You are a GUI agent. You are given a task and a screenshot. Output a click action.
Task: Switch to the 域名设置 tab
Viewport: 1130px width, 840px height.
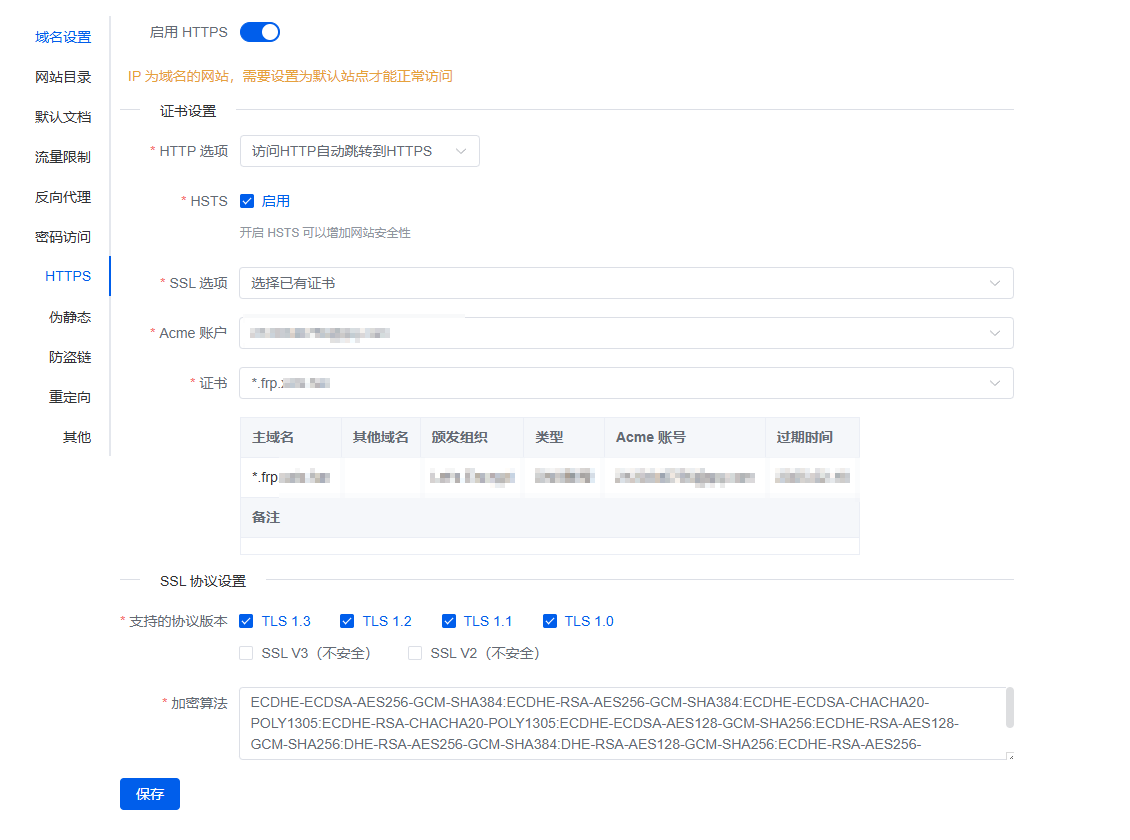(63, 37)
